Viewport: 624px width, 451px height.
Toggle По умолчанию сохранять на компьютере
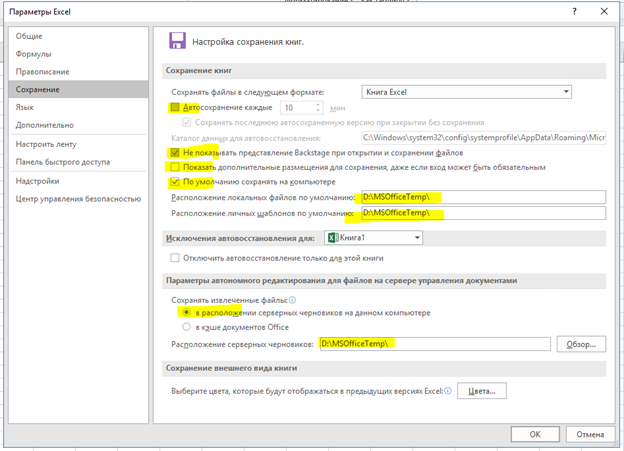click(x=175, y=182)
